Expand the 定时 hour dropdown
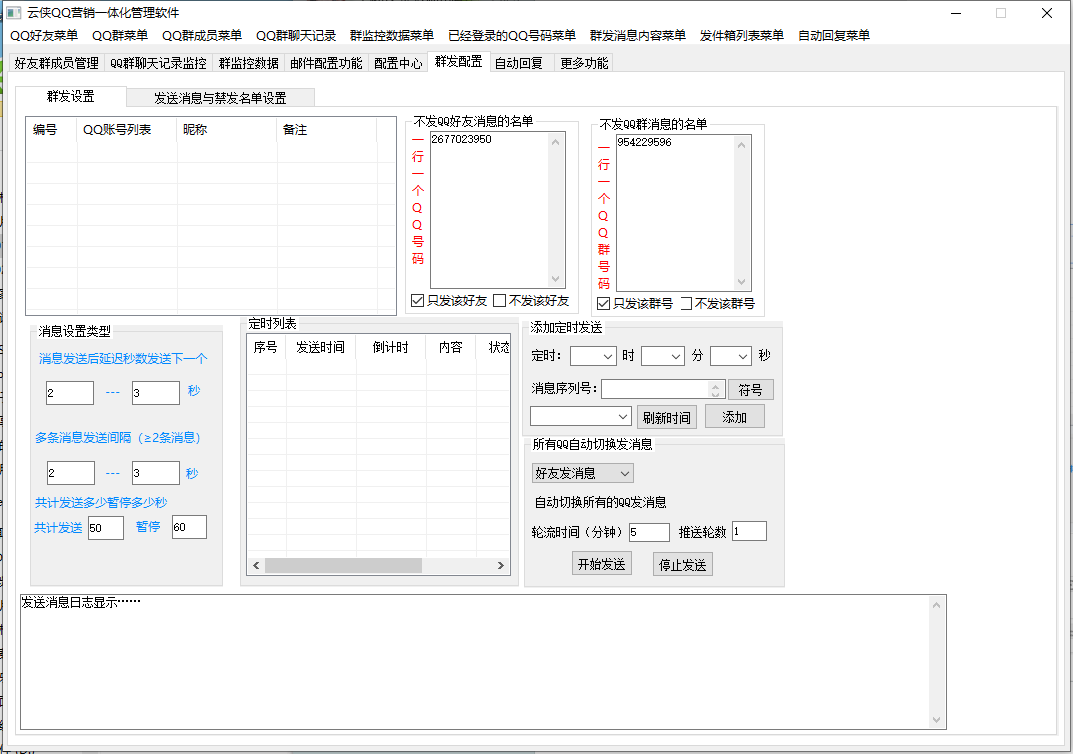The image size is (1073, 754). [593, 356]
